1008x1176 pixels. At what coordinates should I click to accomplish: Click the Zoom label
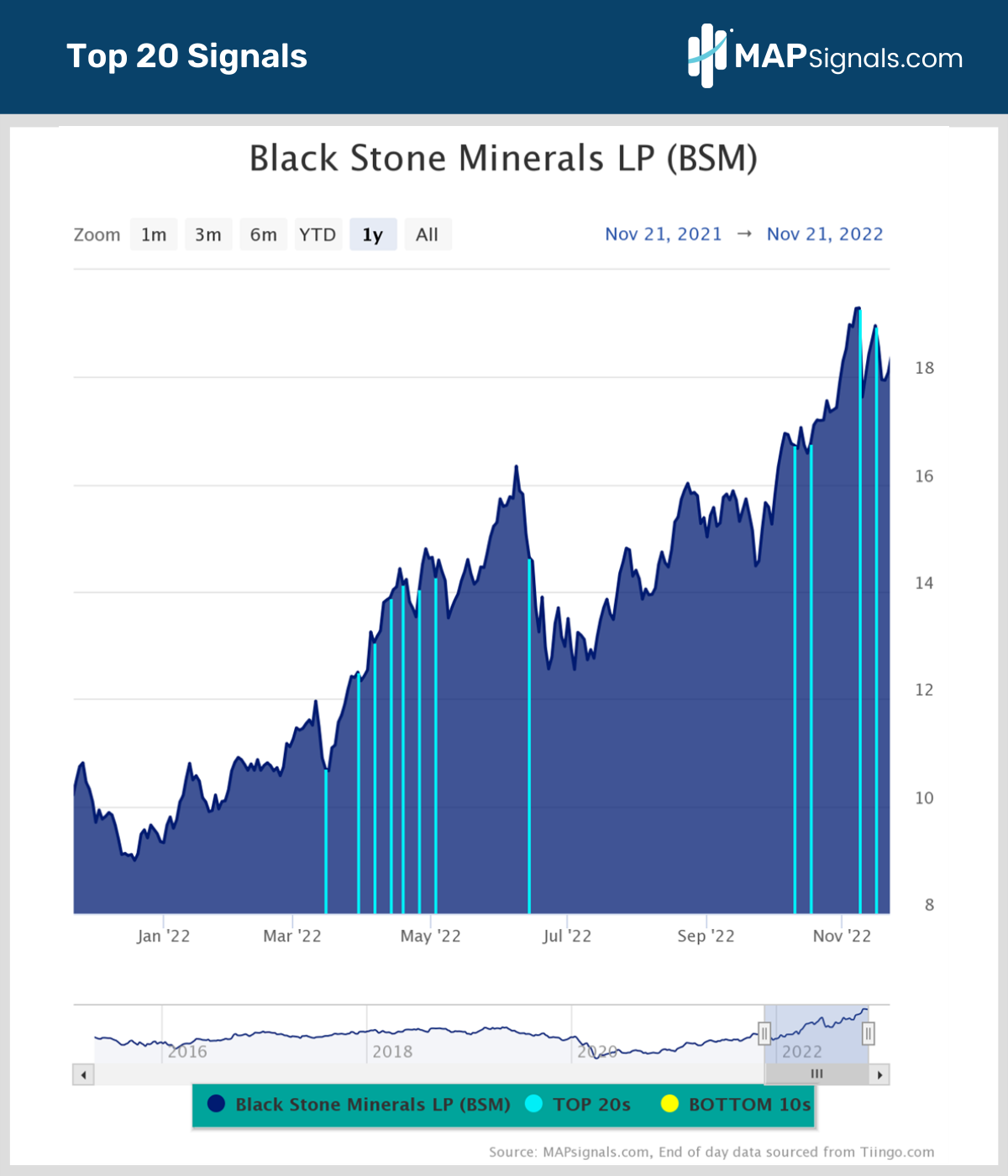pos(97,234)
